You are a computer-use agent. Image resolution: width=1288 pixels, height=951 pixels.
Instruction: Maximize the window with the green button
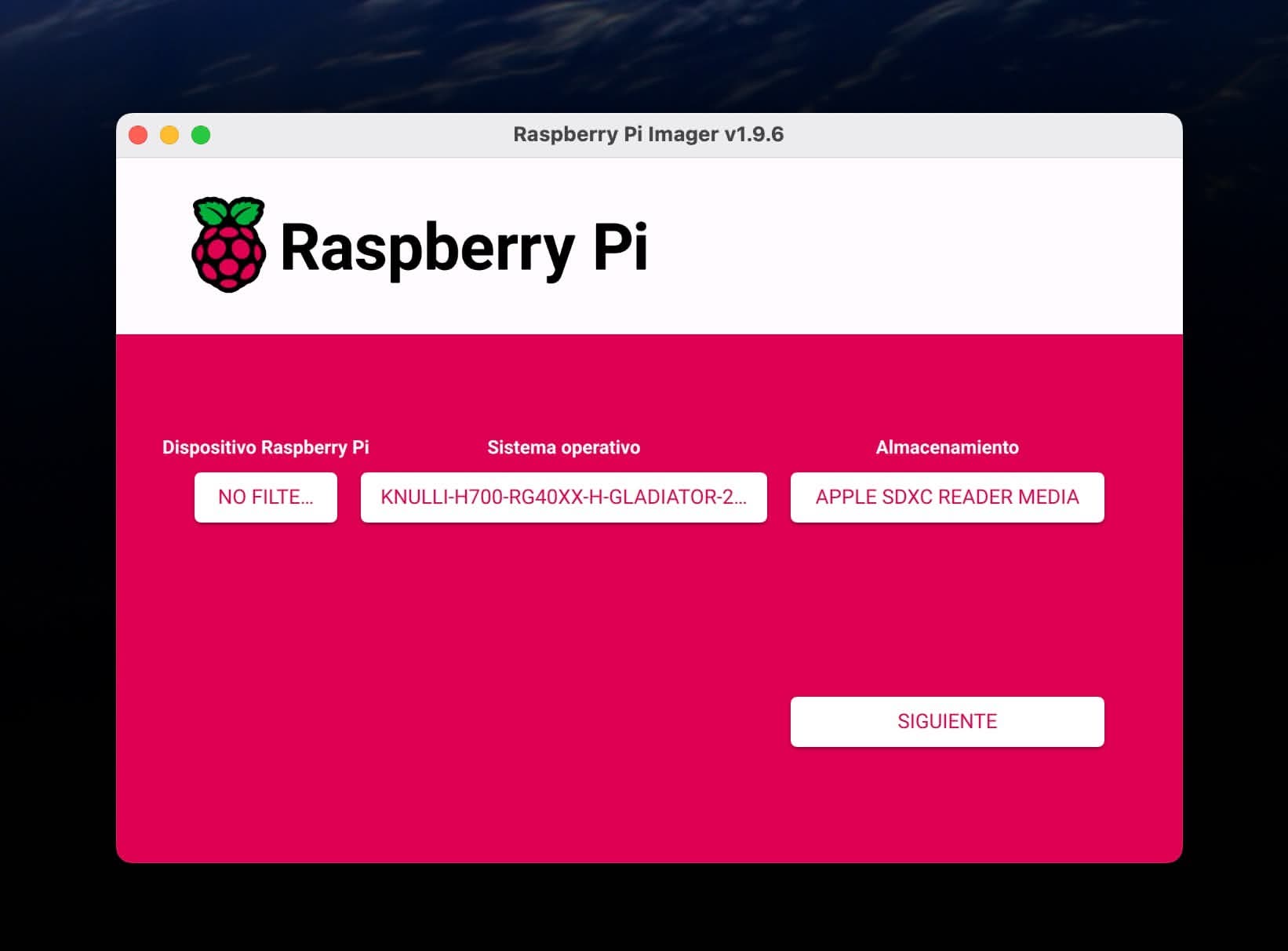coord(201,135)
